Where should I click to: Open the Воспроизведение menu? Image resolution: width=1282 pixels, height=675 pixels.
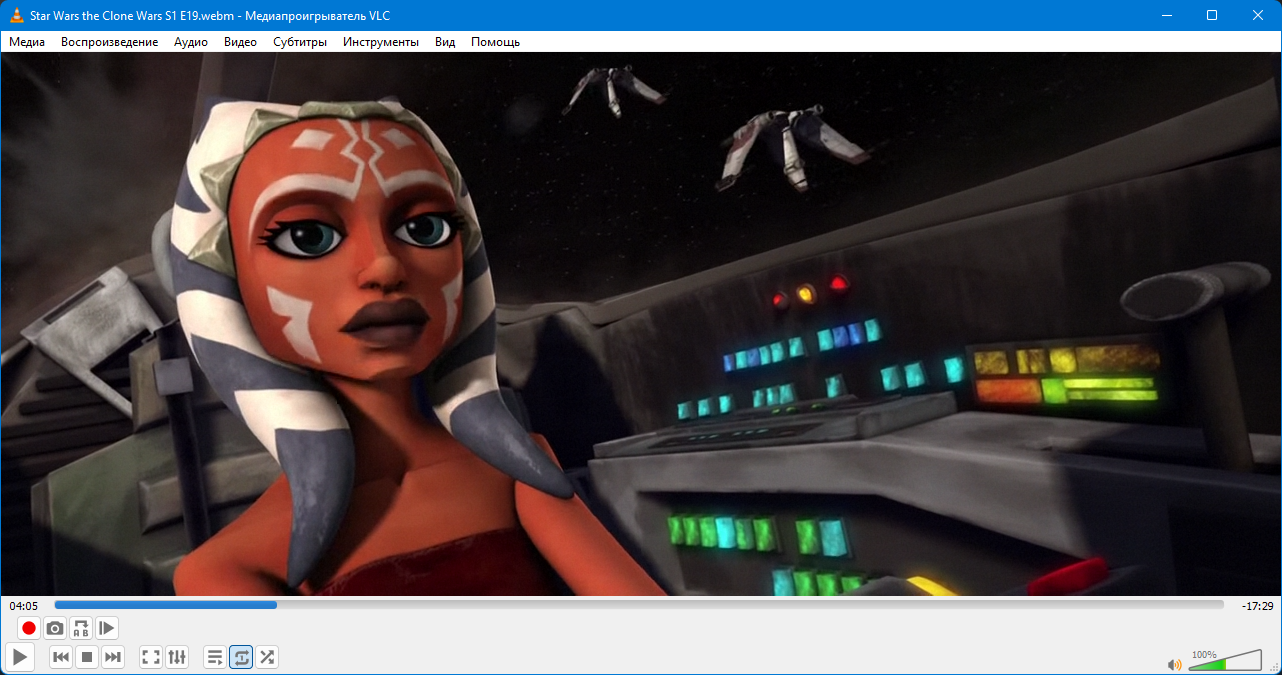[109, 42]
